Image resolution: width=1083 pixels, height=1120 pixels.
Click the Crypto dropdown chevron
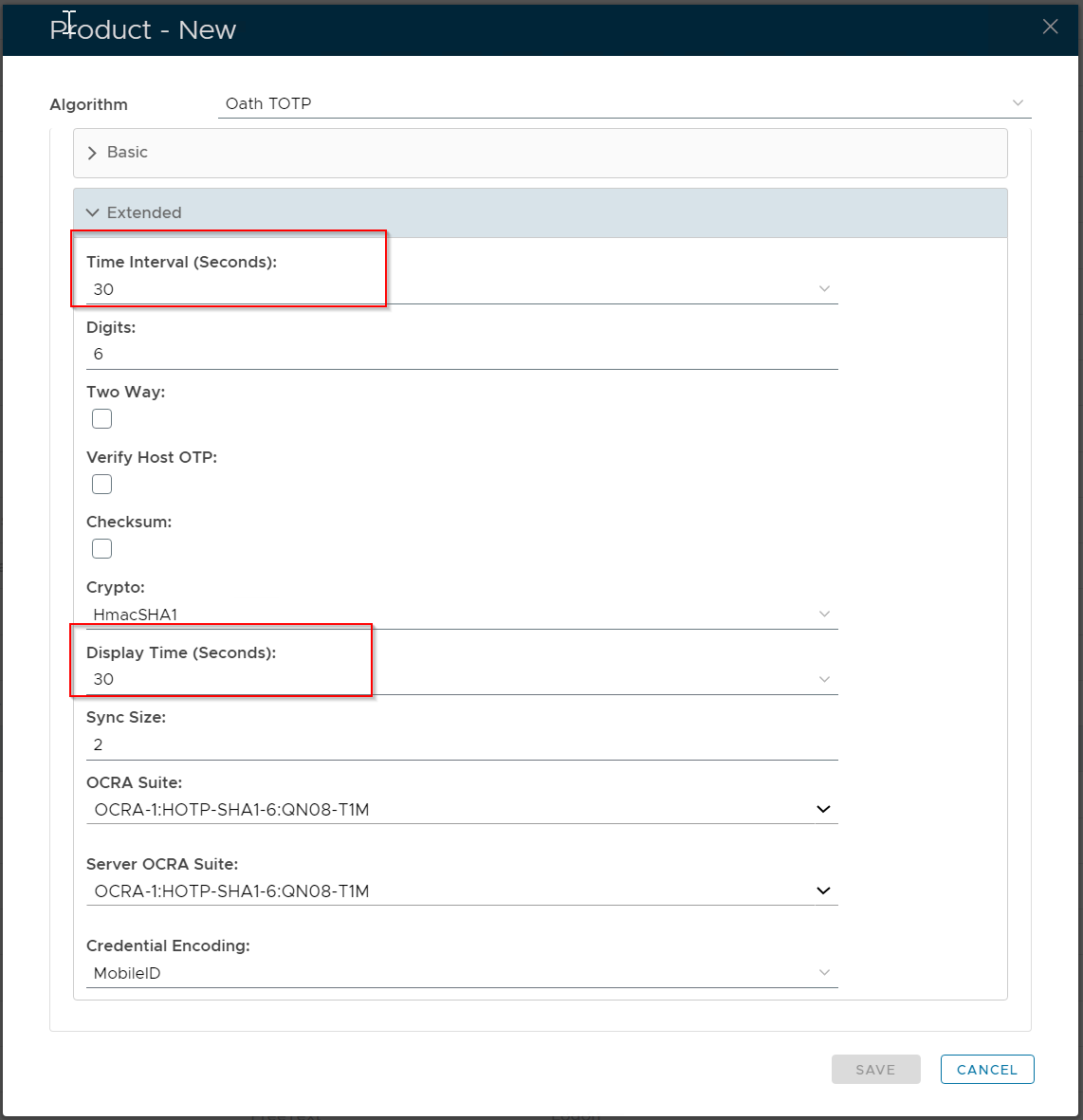pos(824,615)
